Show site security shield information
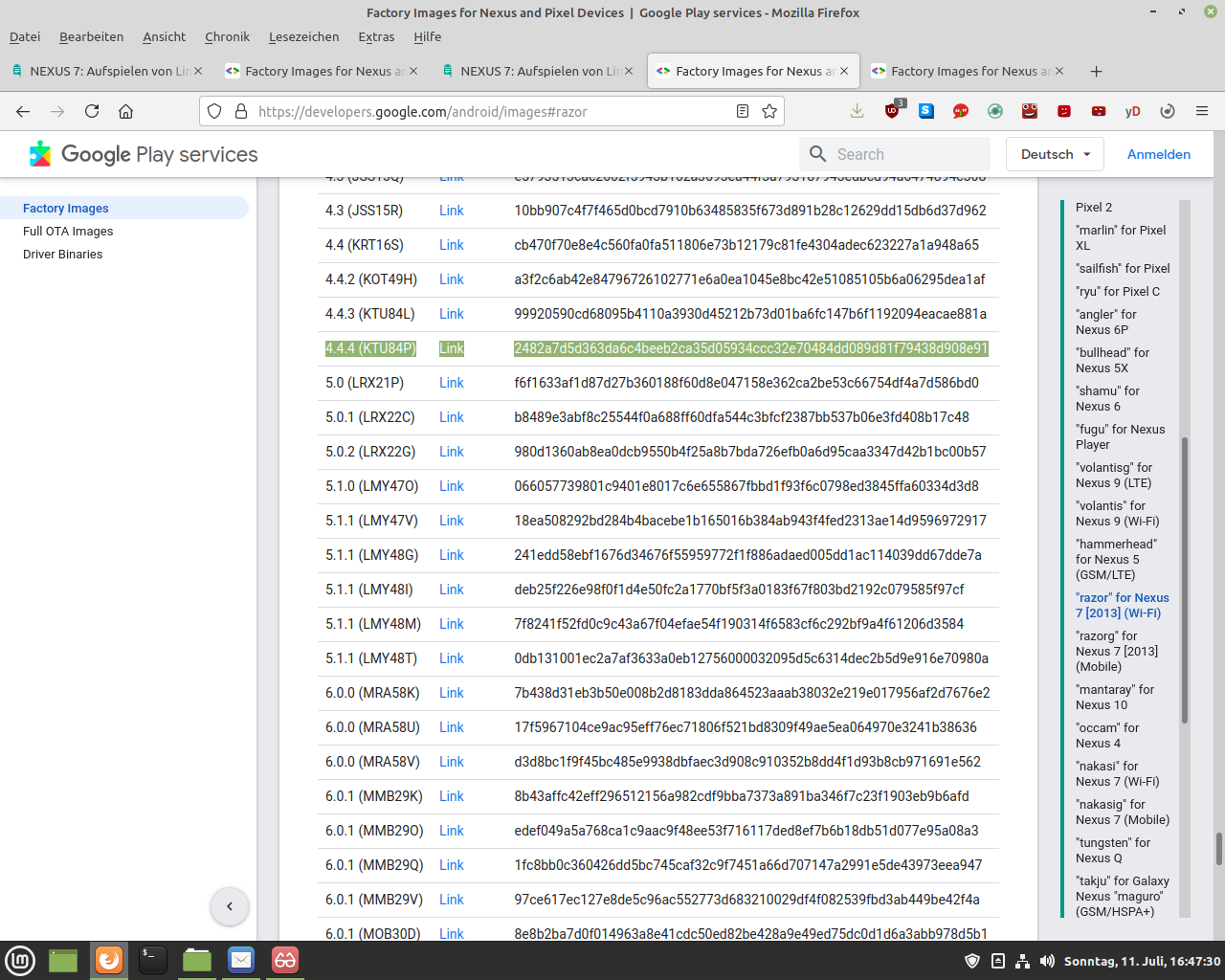 [x=214, y=111]
